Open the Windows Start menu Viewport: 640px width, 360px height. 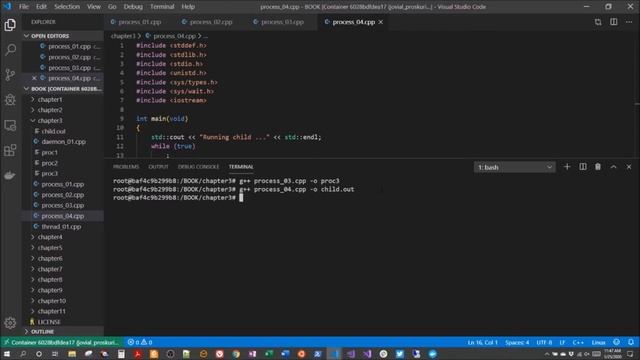pyautogui.click(x=7, y=354)
